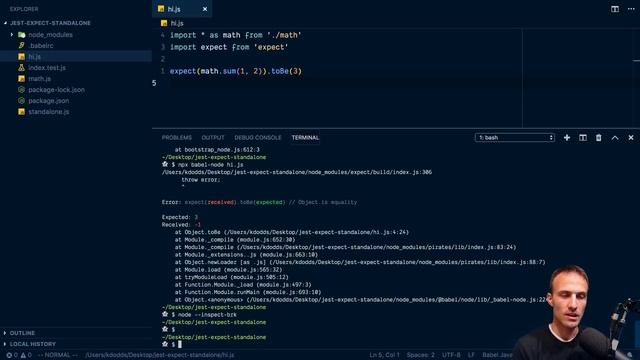This screenshot has height=360, width=640.
Task: Expand the OUTLINE section
Action: [76, 333]
